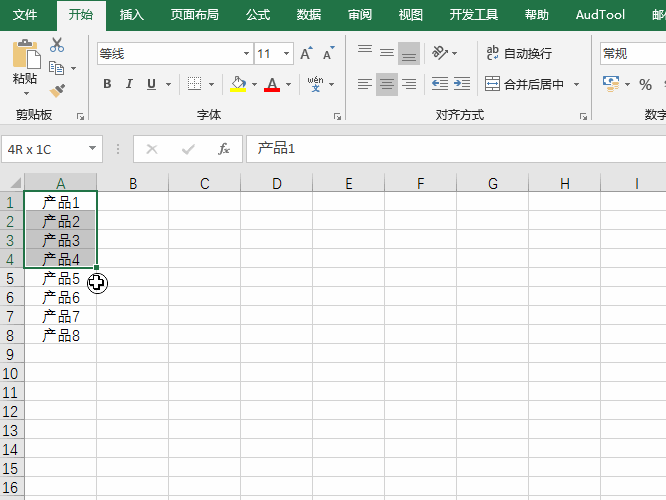This screenshot has height=500, width=666.
Task: Toggle center horizontal alignment
Action: tap(387, 84)
